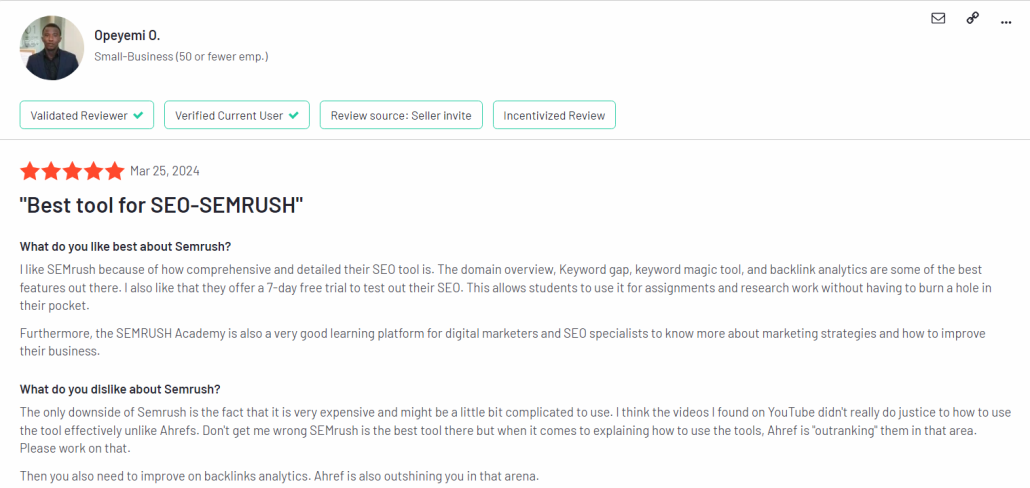Click the envelope email icon
Screen dimensions: 1030x488
[x=938, y=18]
